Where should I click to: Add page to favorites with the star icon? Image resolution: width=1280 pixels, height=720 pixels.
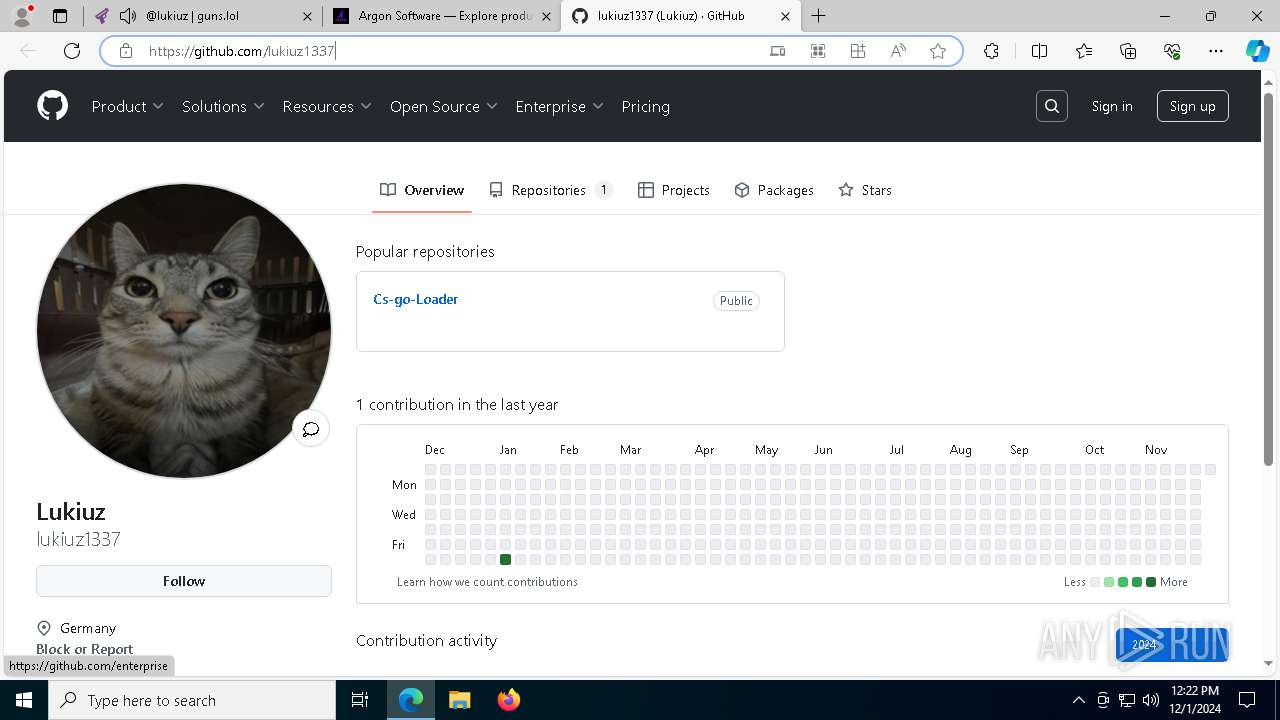(x=938, y=51)
